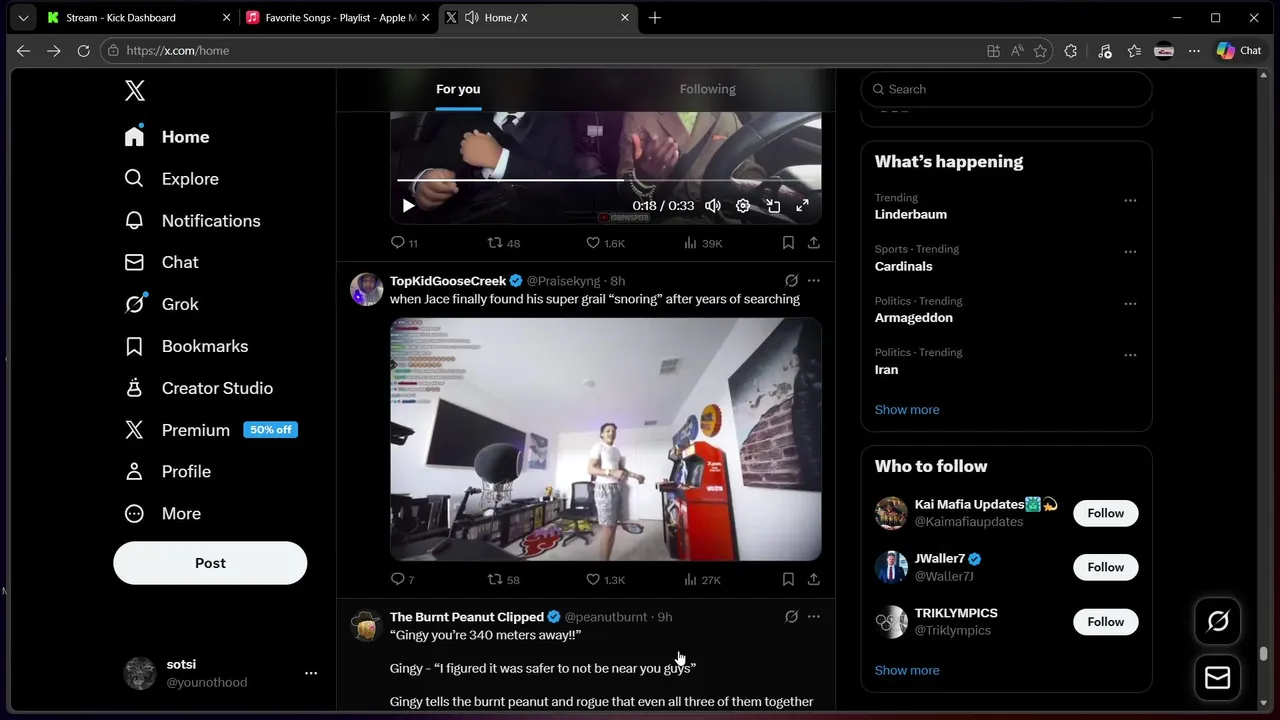Like the post with 1.6K likes

(605, 243)
